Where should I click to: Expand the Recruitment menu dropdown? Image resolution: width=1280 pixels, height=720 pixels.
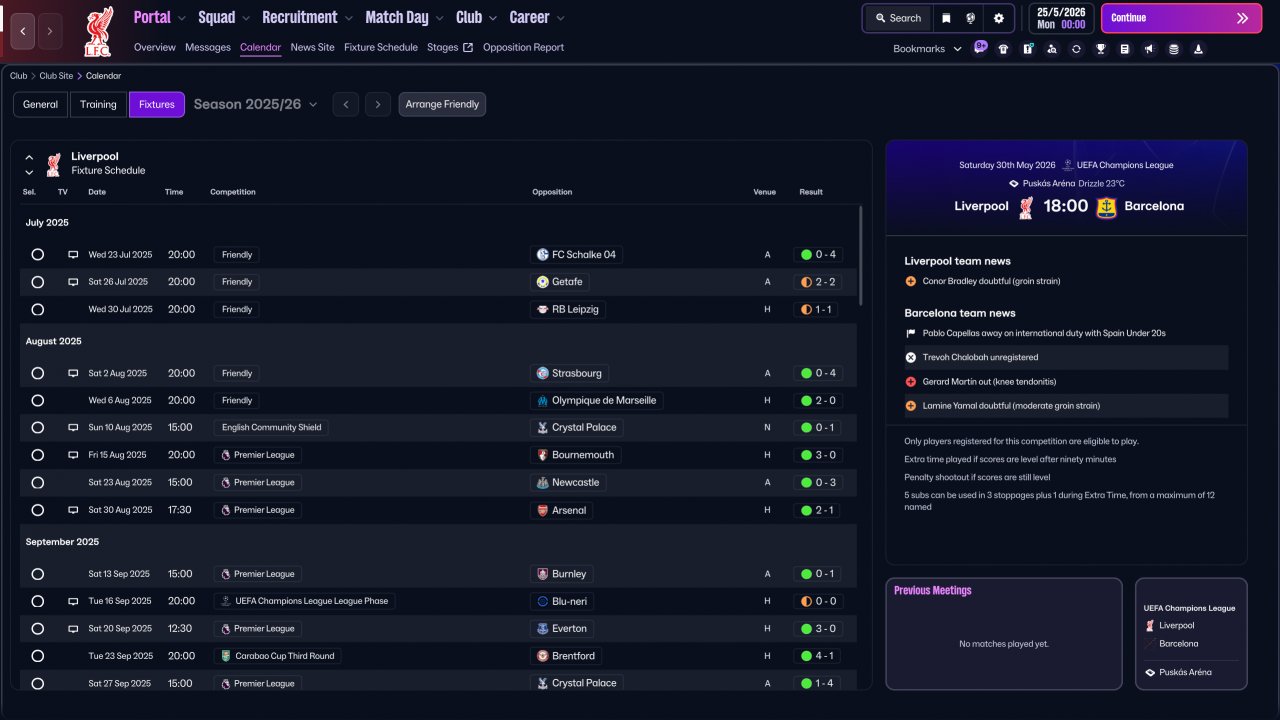click(348, 18)
